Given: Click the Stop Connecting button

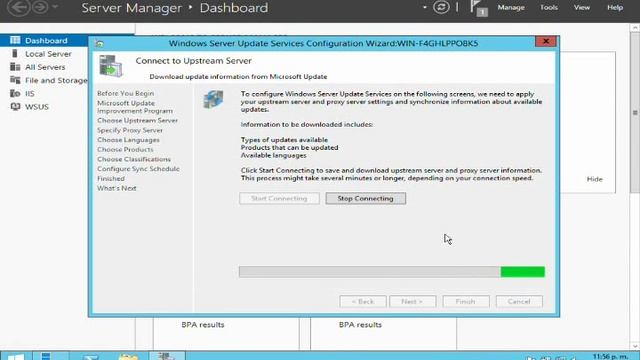Looking at the screenshot, I should [366, 198].
